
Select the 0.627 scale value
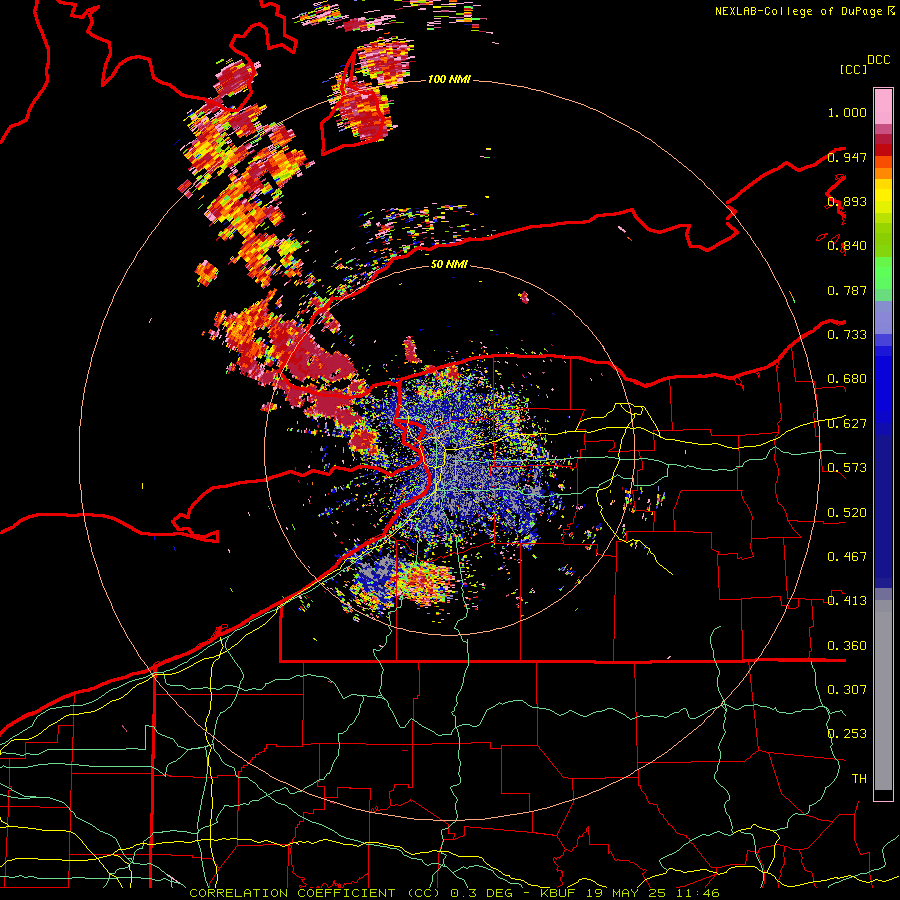click(x=847, y=424)
